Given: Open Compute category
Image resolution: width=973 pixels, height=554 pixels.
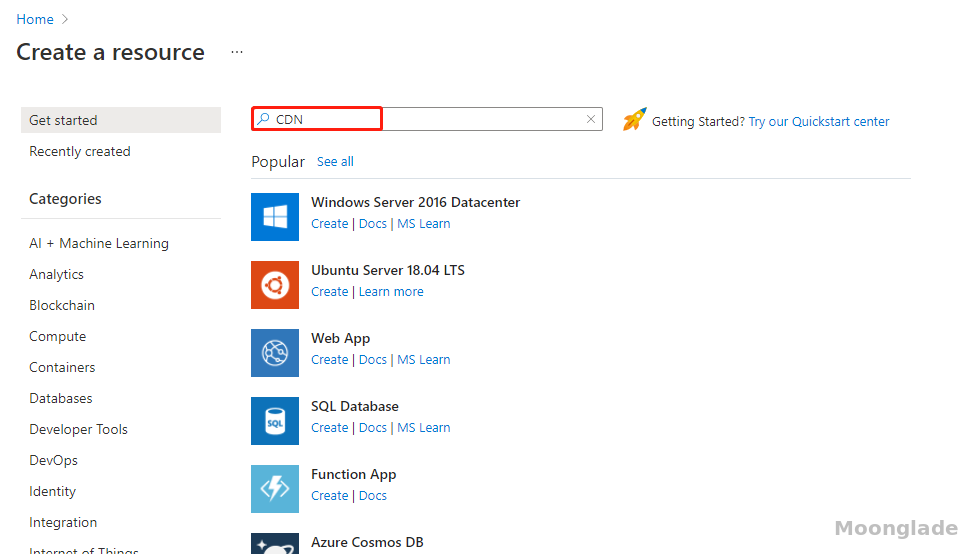Looking at the screenshot, I should point(57,336).
